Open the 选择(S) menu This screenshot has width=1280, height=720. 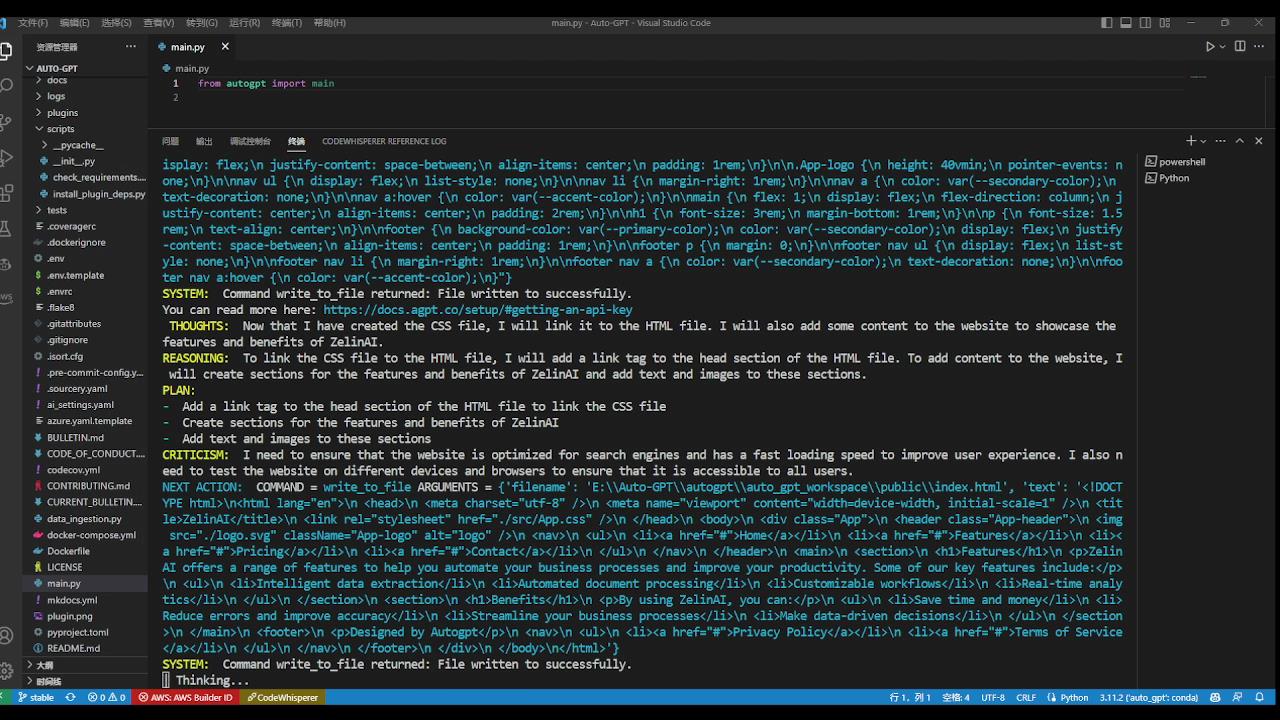click(x=116, y=23)
